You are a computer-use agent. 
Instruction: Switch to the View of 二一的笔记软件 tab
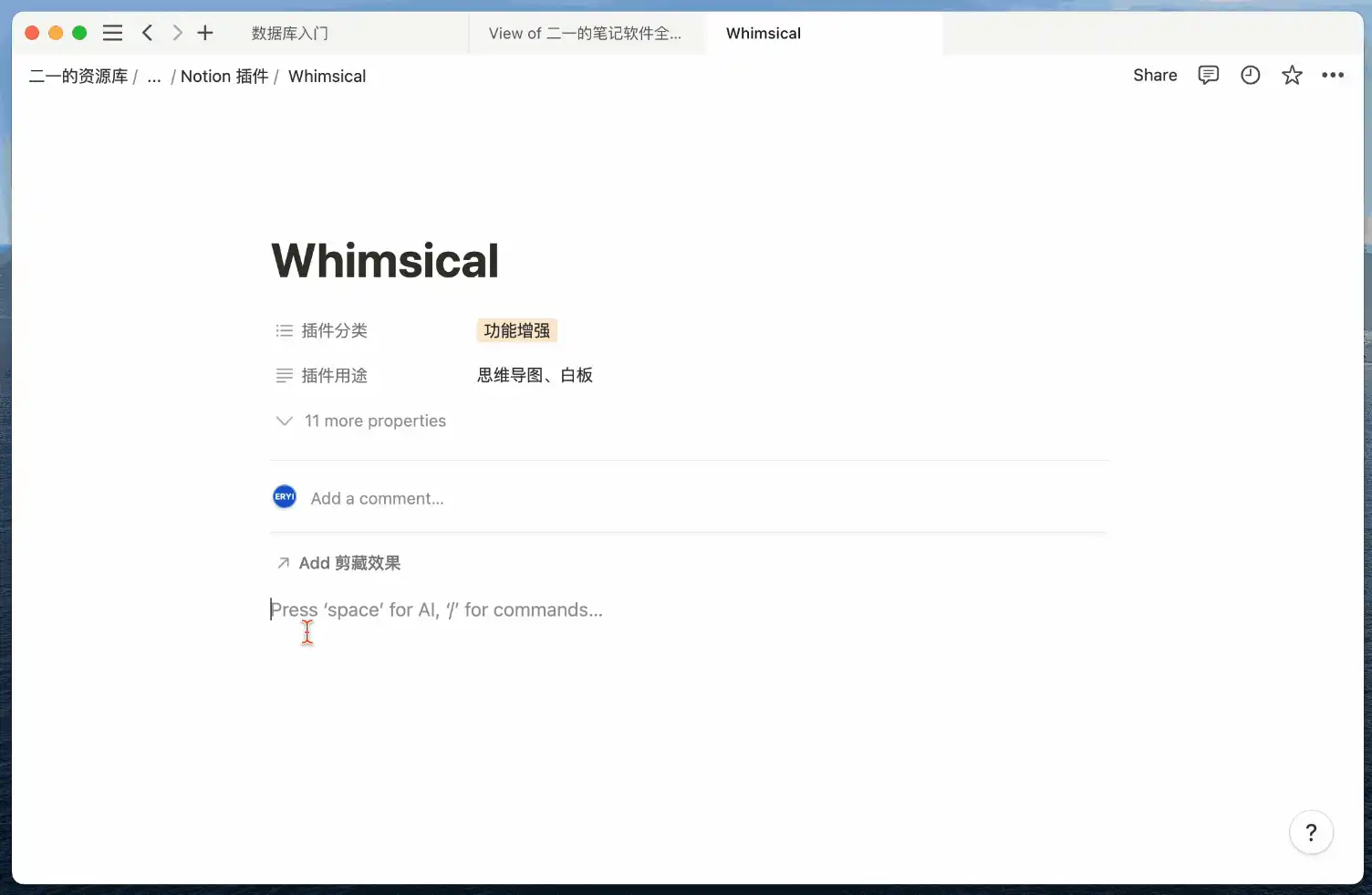(x=585, y=34)
